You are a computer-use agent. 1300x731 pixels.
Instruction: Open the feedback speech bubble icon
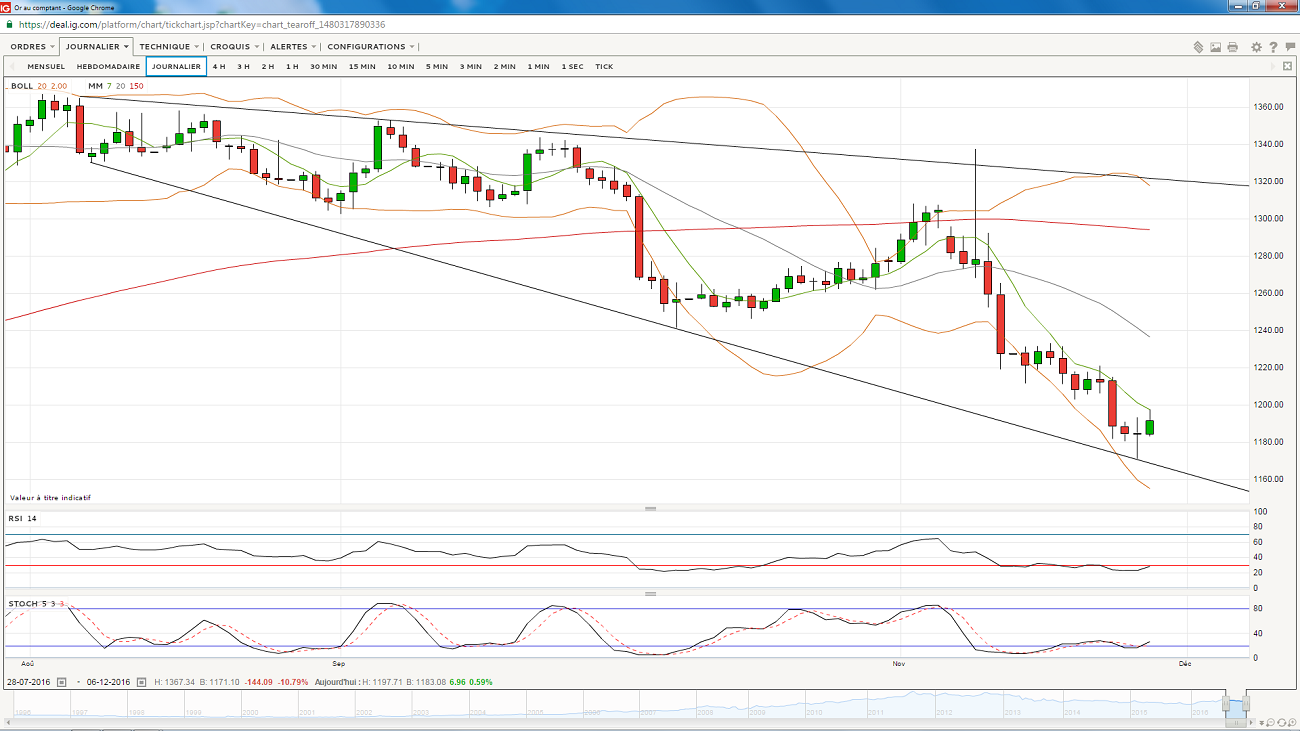click(x=1289, y=47)
